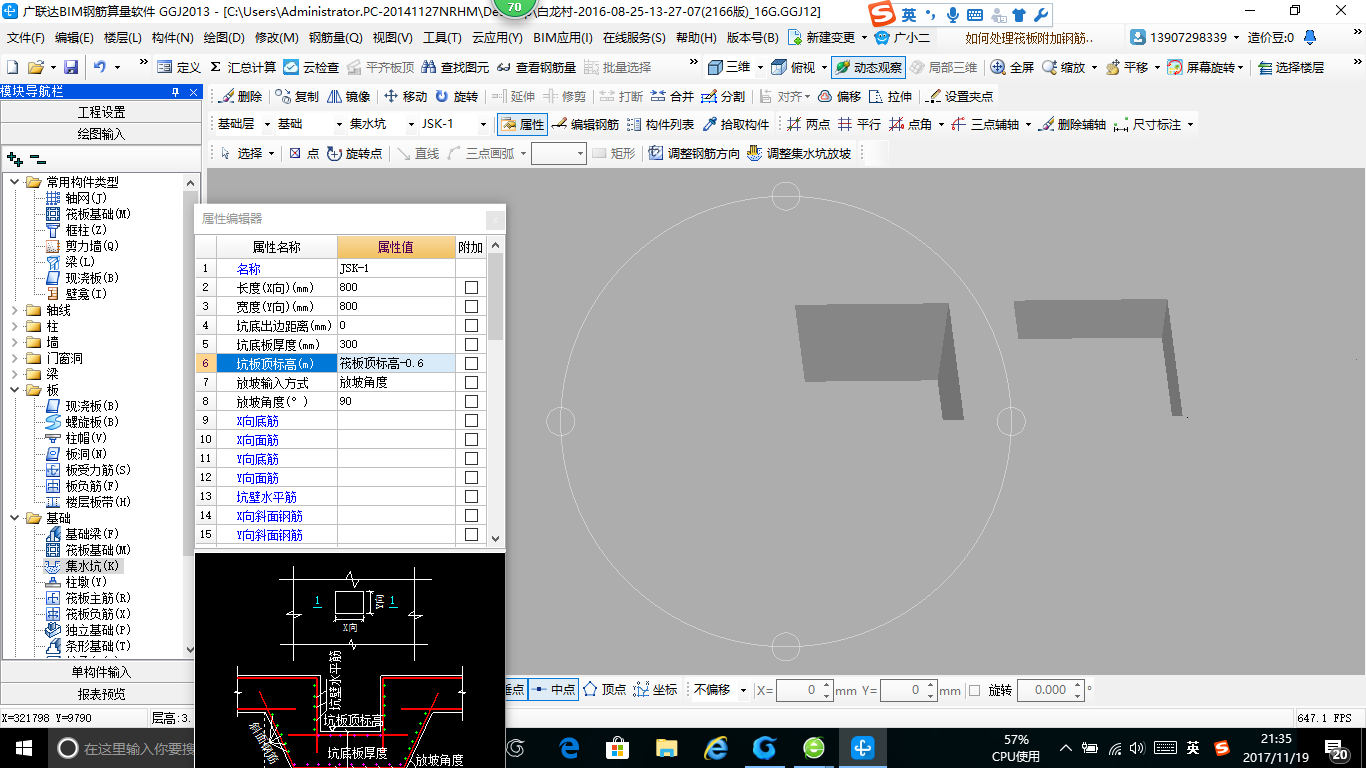1366x768 pixels.
Task: Open the 帮助(H) menu
Action: (696, 38)
